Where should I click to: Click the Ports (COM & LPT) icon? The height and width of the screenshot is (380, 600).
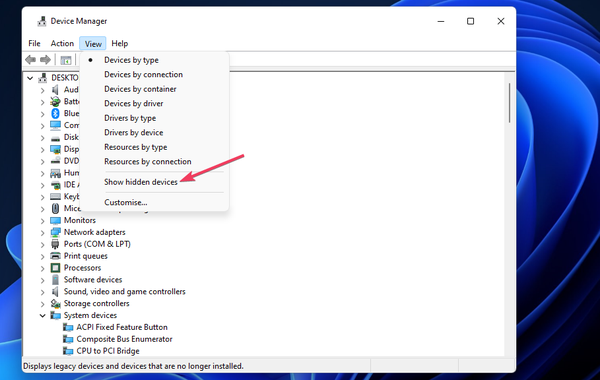point(55,244)
